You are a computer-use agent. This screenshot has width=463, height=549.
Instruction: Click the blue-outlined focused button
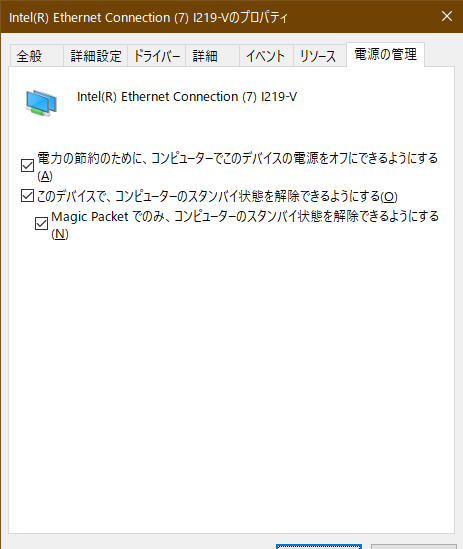click(x=319, y=547)
